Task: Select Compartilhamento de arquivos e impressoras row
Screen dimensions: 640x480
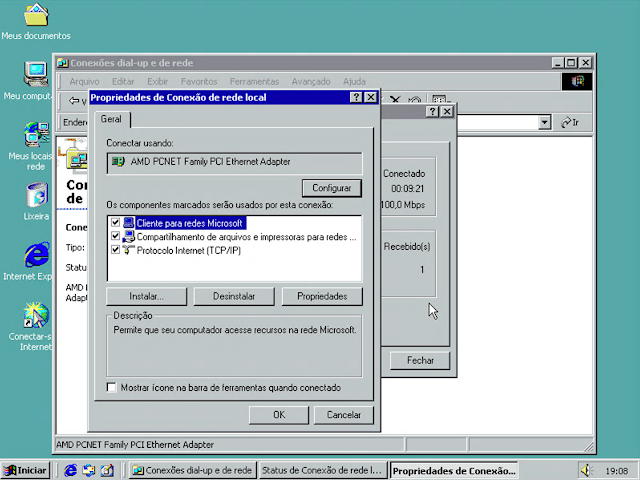Action: click(234, 236)
